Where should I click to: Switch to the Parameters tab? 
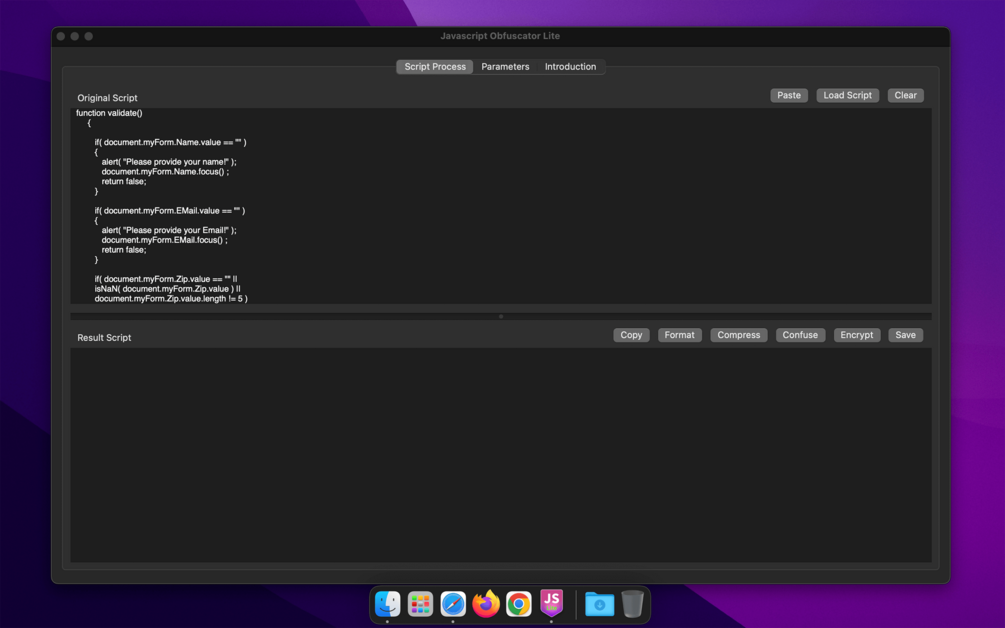[505, 67]
